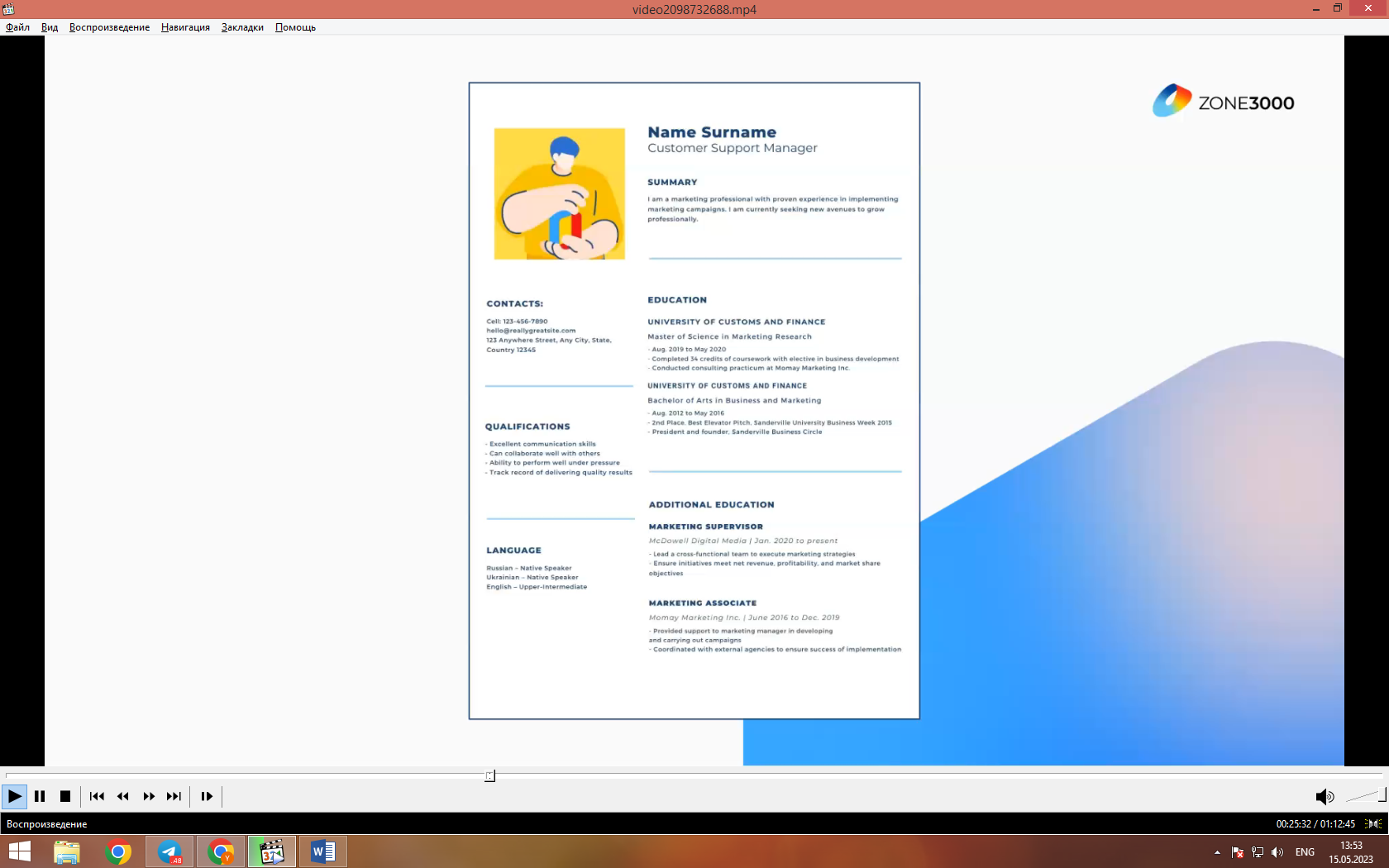Open Telegram from taskbar

coord(169,851)
